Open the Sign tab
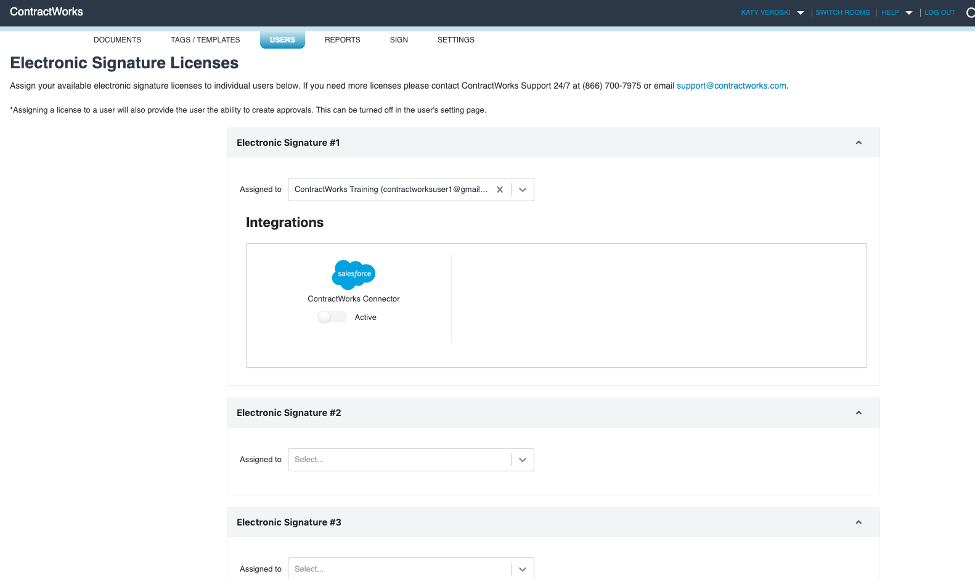Screen dimensions: 977x579 tap(399, 40)
